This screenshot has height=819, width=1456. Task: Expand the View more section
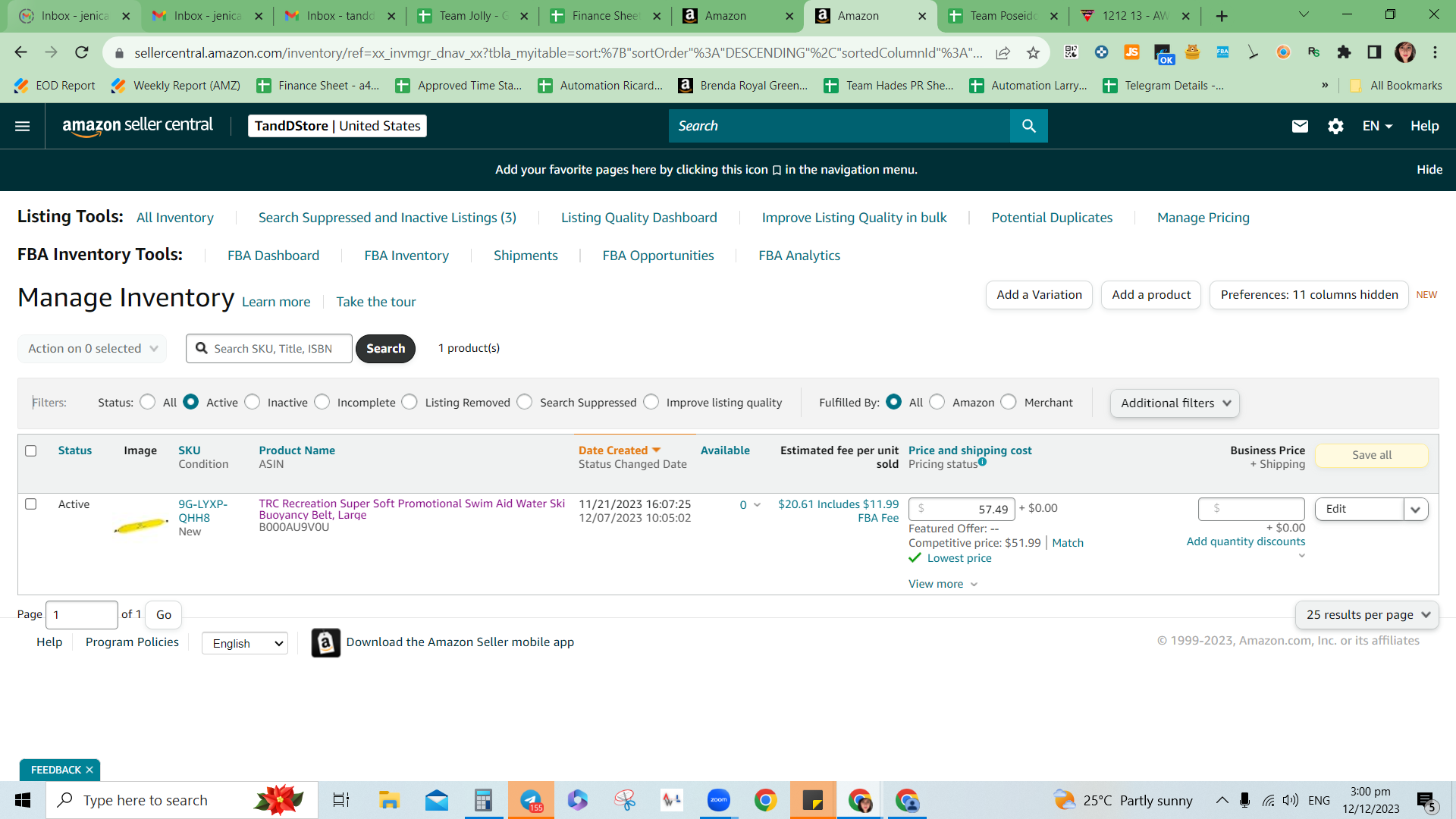[x=943, y=584]
